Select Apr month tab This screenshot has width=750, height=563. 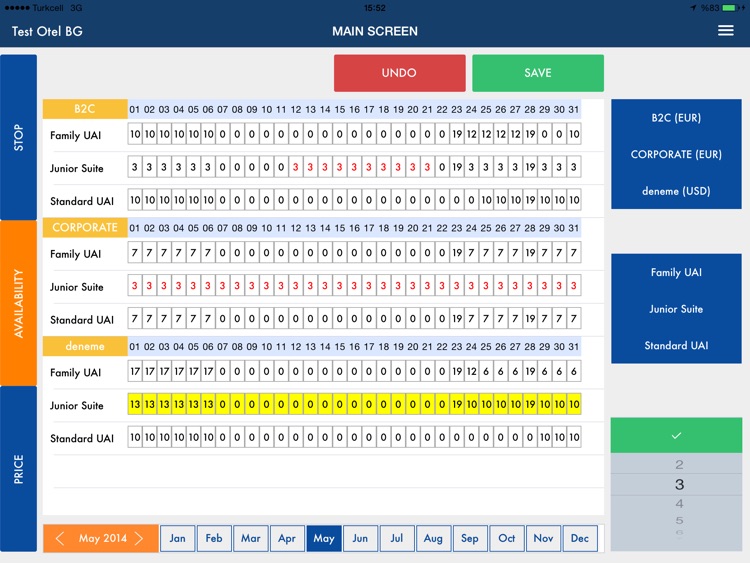coord(287,539)
